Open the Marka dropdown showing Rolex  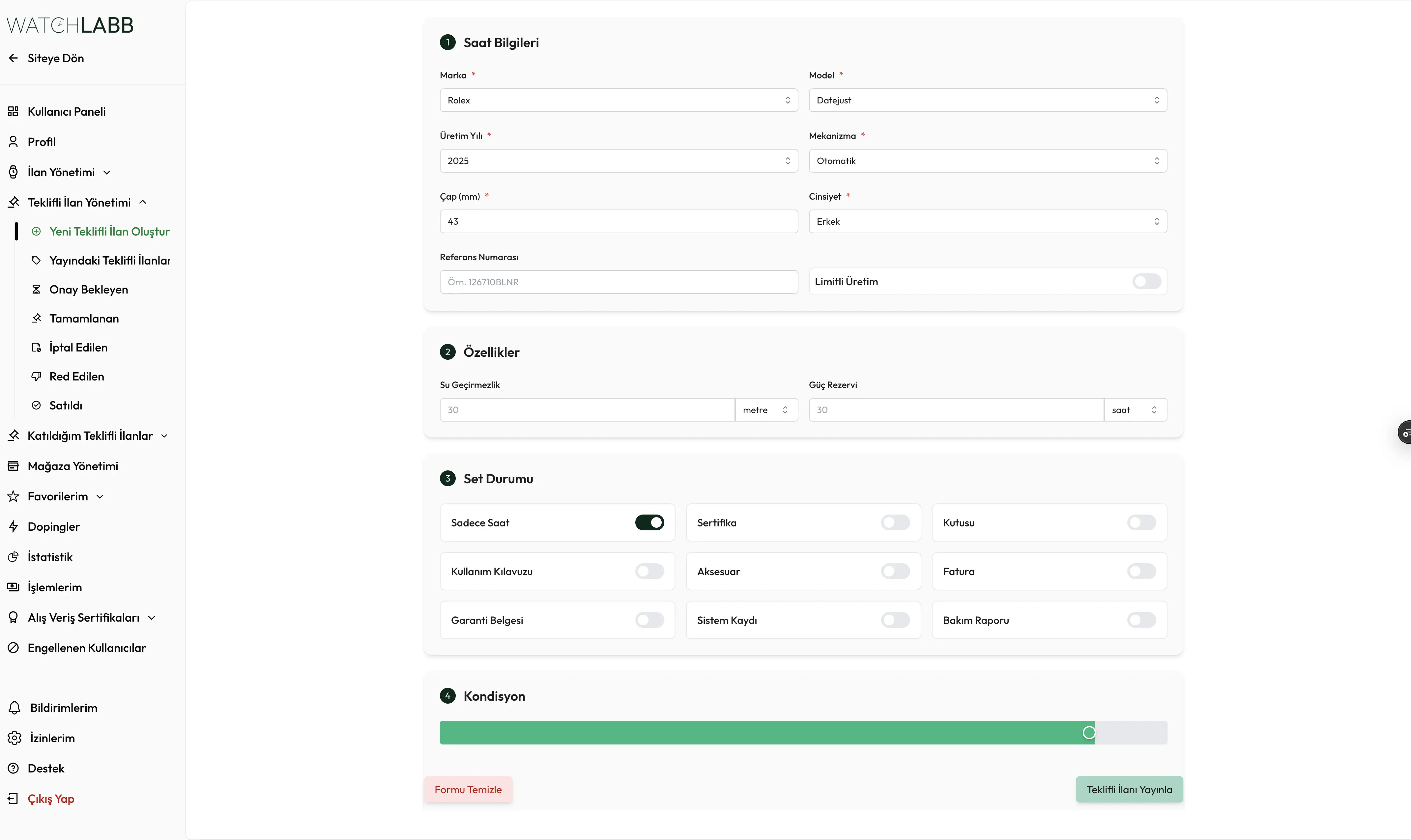[618, 100]
